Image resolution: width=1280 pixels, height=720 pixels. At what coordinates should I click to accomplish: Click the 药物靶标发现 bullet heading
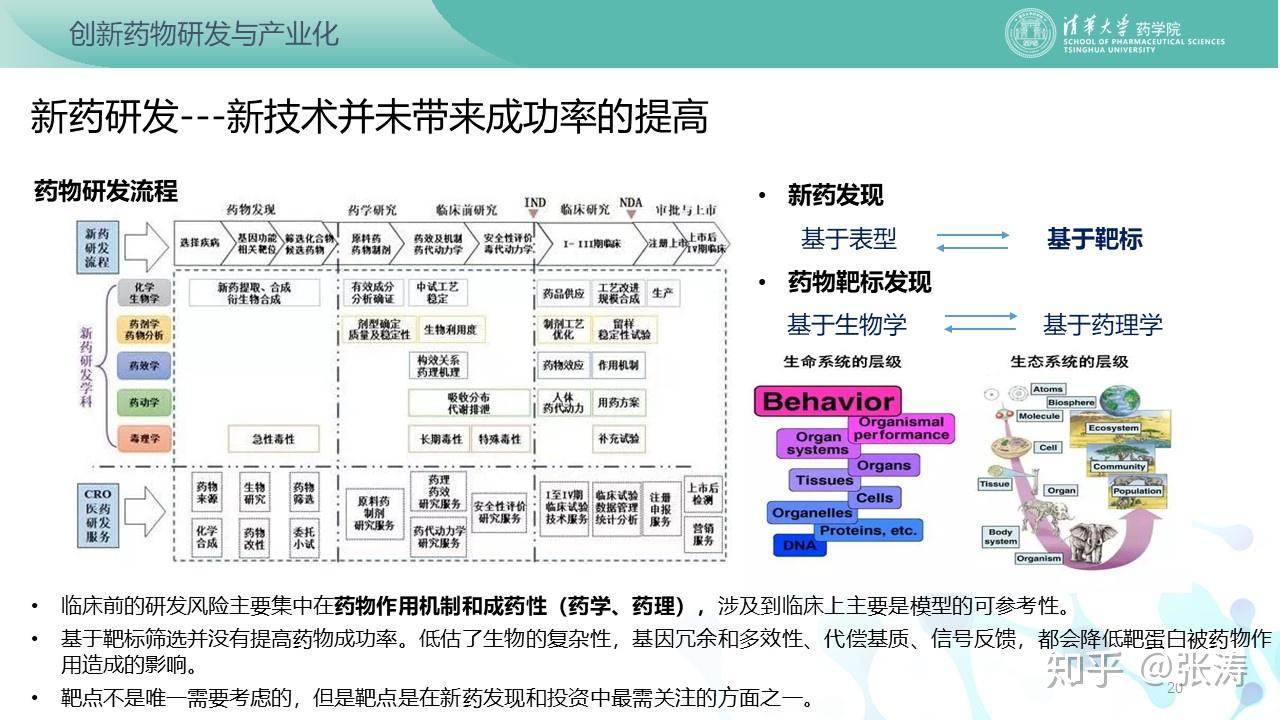tap(859, 282)
